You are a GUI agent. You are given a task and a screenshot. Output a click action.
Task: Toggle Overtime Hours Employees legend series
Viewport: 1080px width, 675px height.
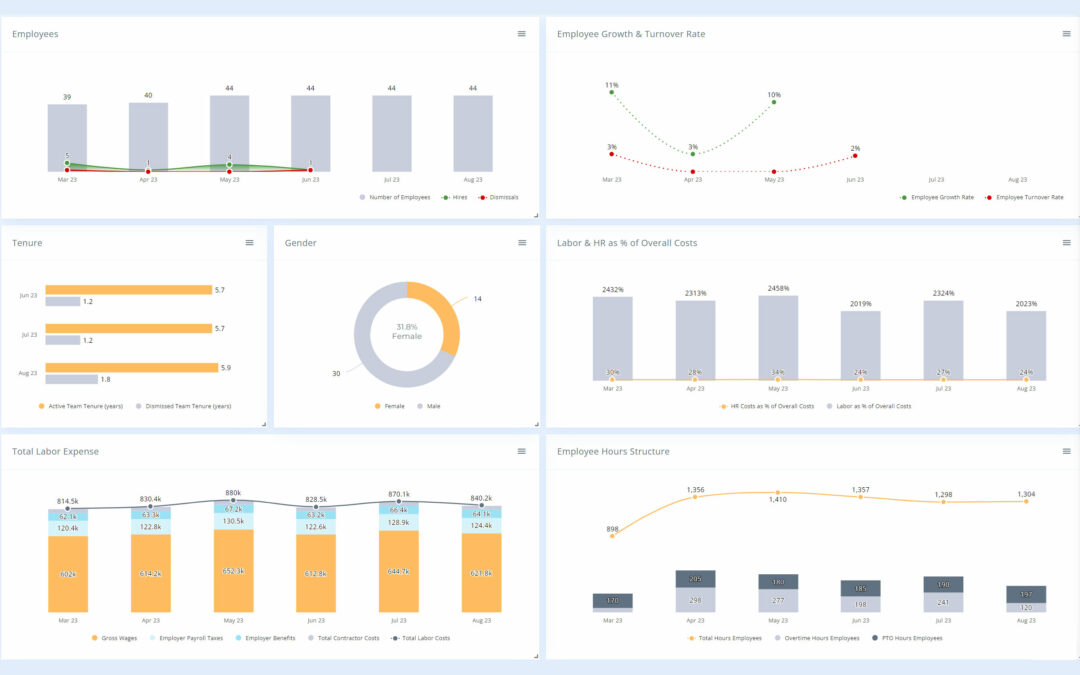(817, 638)
